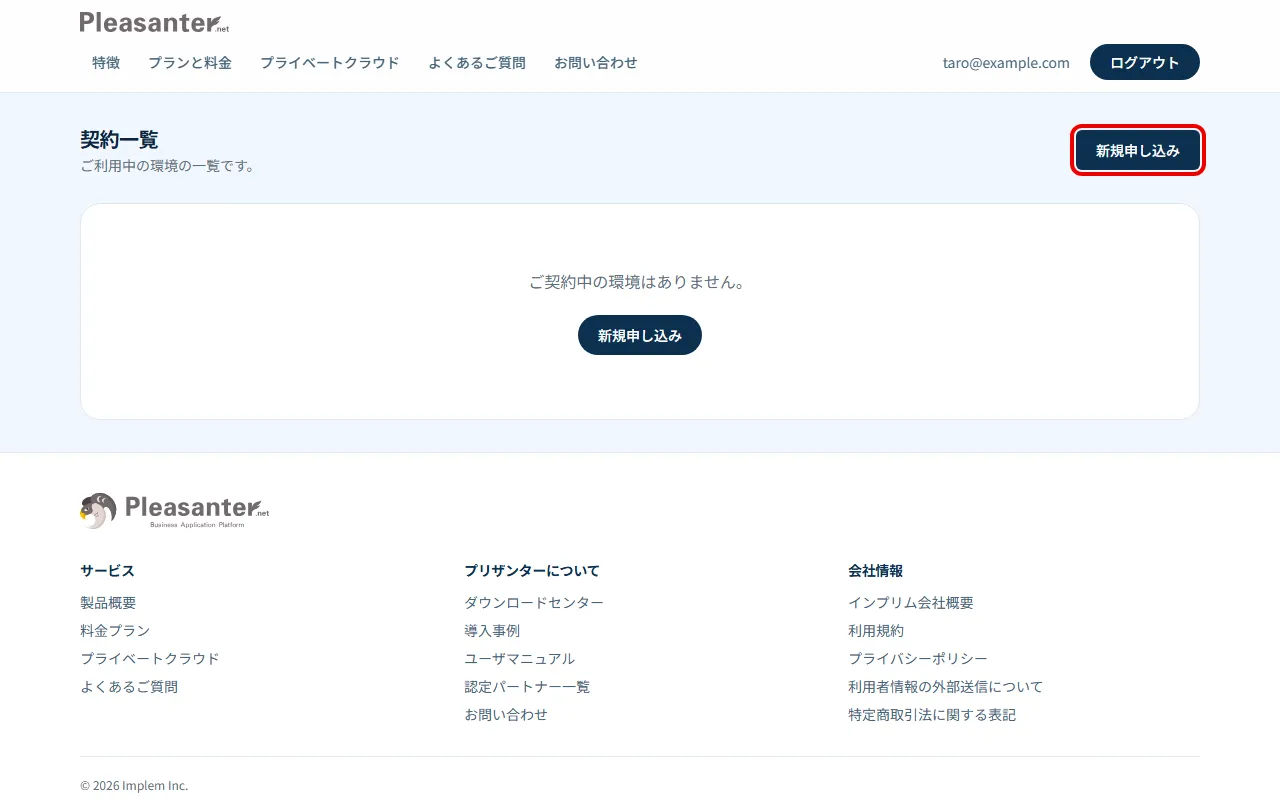
Task: Click the 会社情報 footer heading
Action: (876, 571)
